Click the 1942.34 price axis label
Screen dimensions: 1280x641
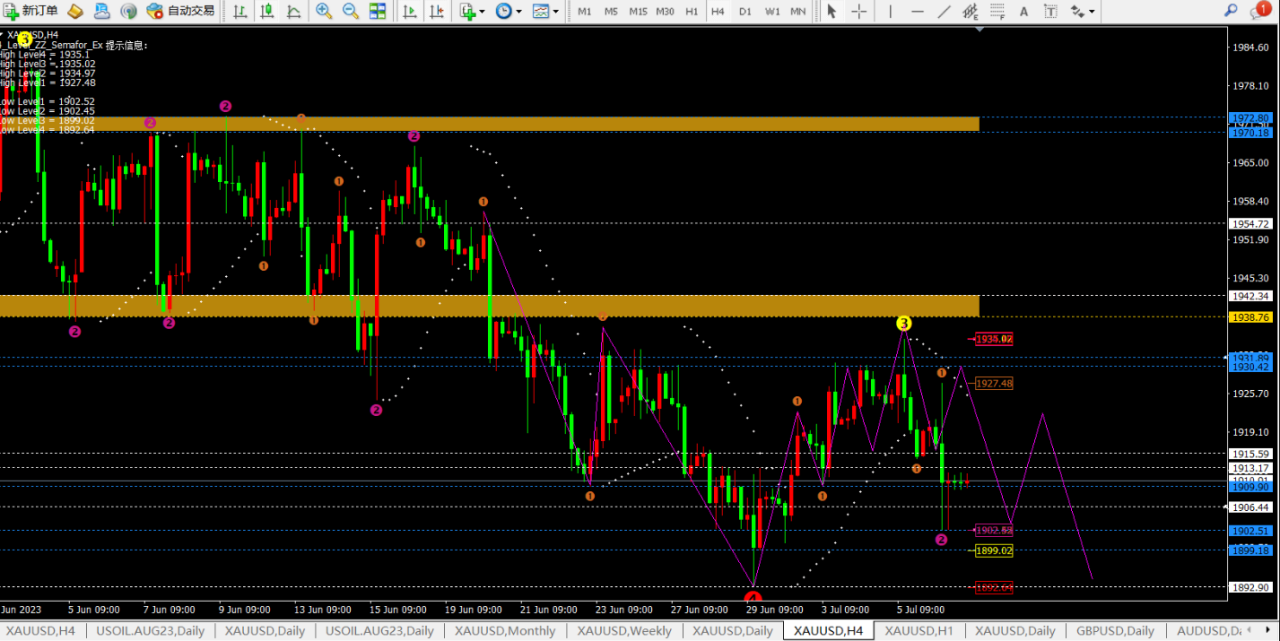click(x=1251, y=296)
